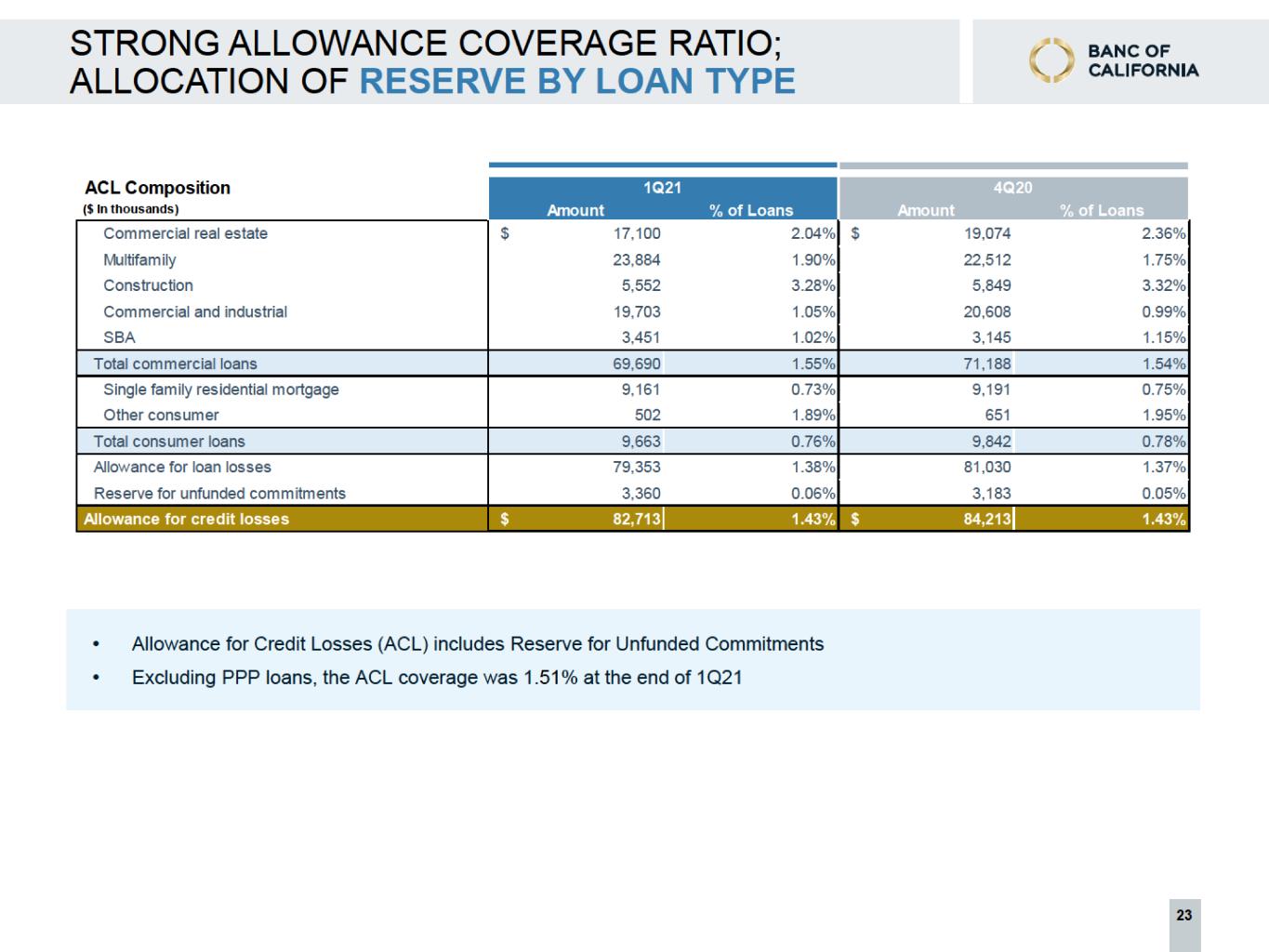Screen dimensions: 1269x952
Task: Select the Commercial real estate row label
Action: [185, 233]
